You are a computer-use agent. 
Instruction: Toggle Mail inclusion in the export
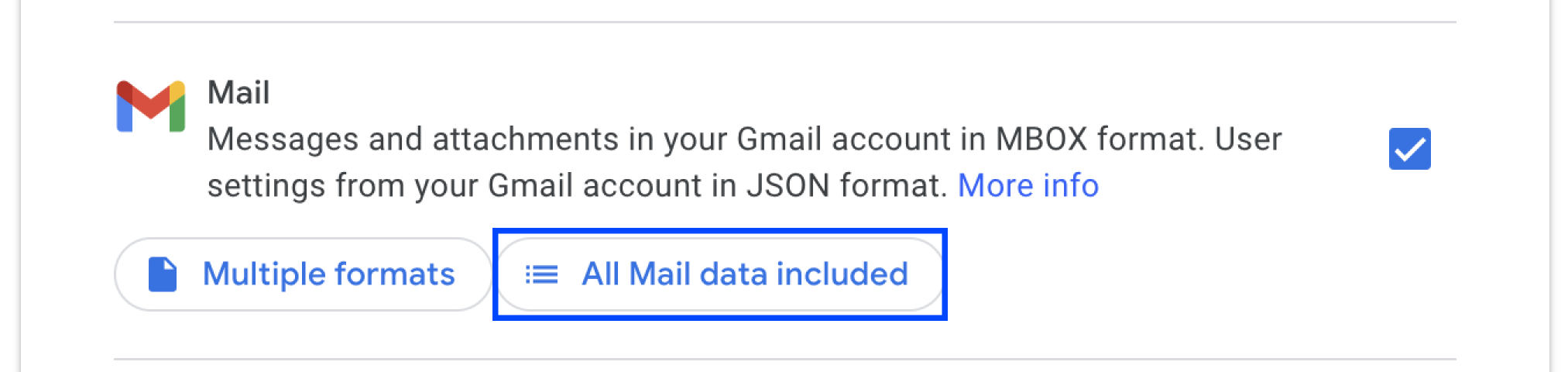click(x=1409, y=149)
